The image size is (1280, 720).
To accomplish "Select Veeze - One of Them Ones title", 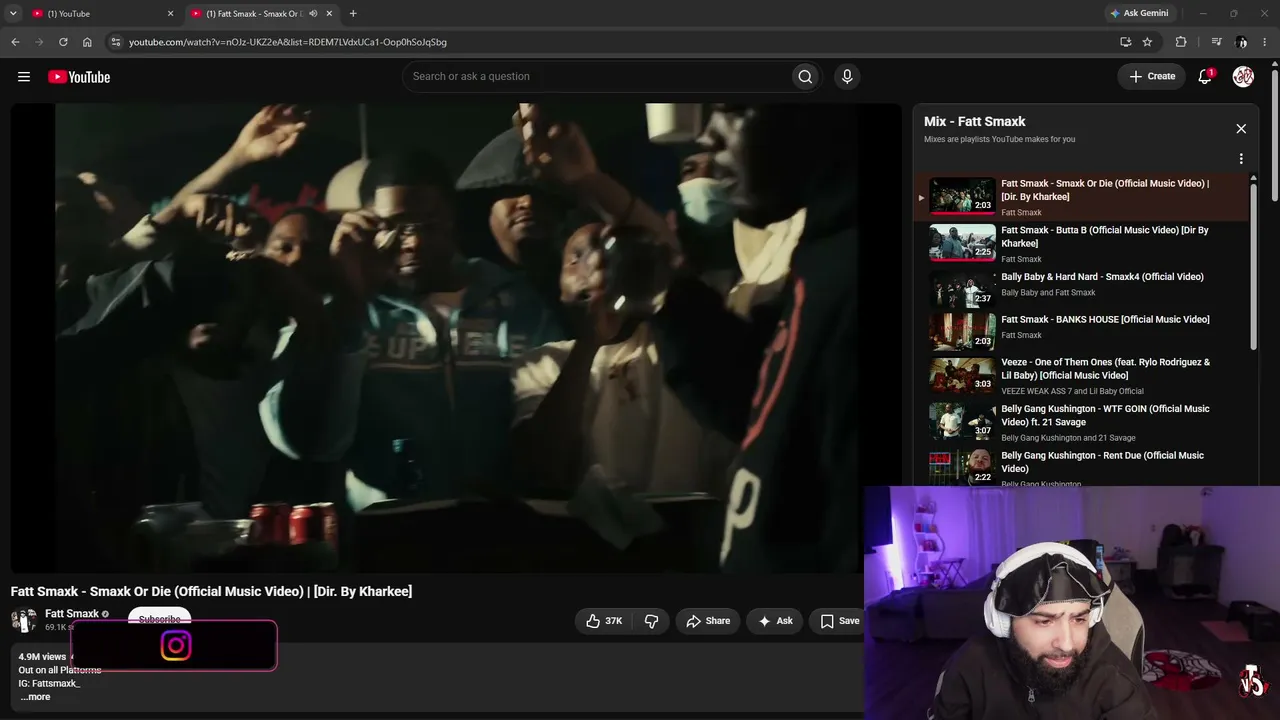I will tap(1105, 369).
